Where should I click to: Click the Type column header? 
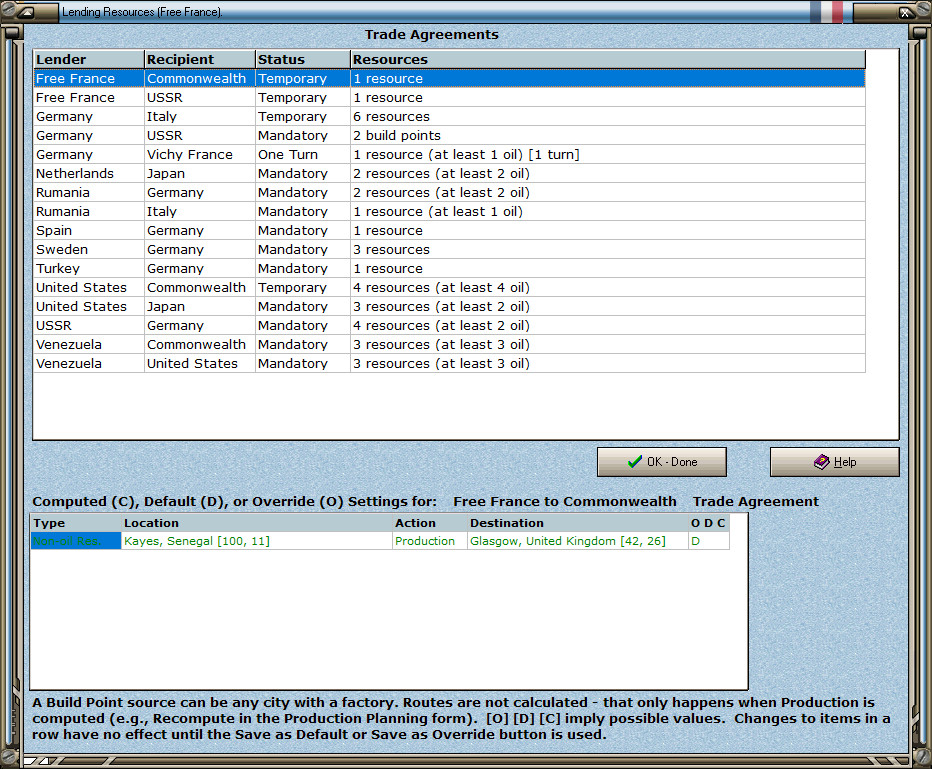click(75, 523)
